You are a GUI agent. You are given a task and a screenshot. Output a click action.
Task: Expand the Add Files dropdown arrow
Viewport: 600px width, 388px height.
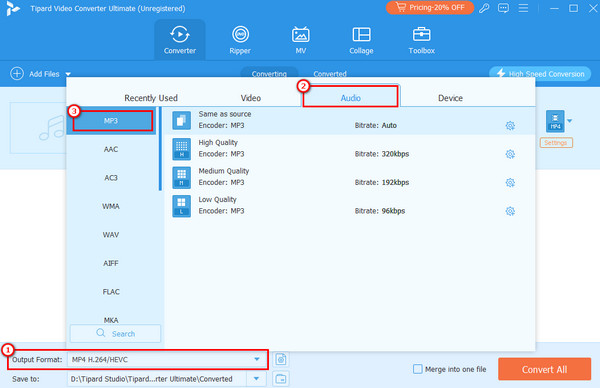coord(68,74)
